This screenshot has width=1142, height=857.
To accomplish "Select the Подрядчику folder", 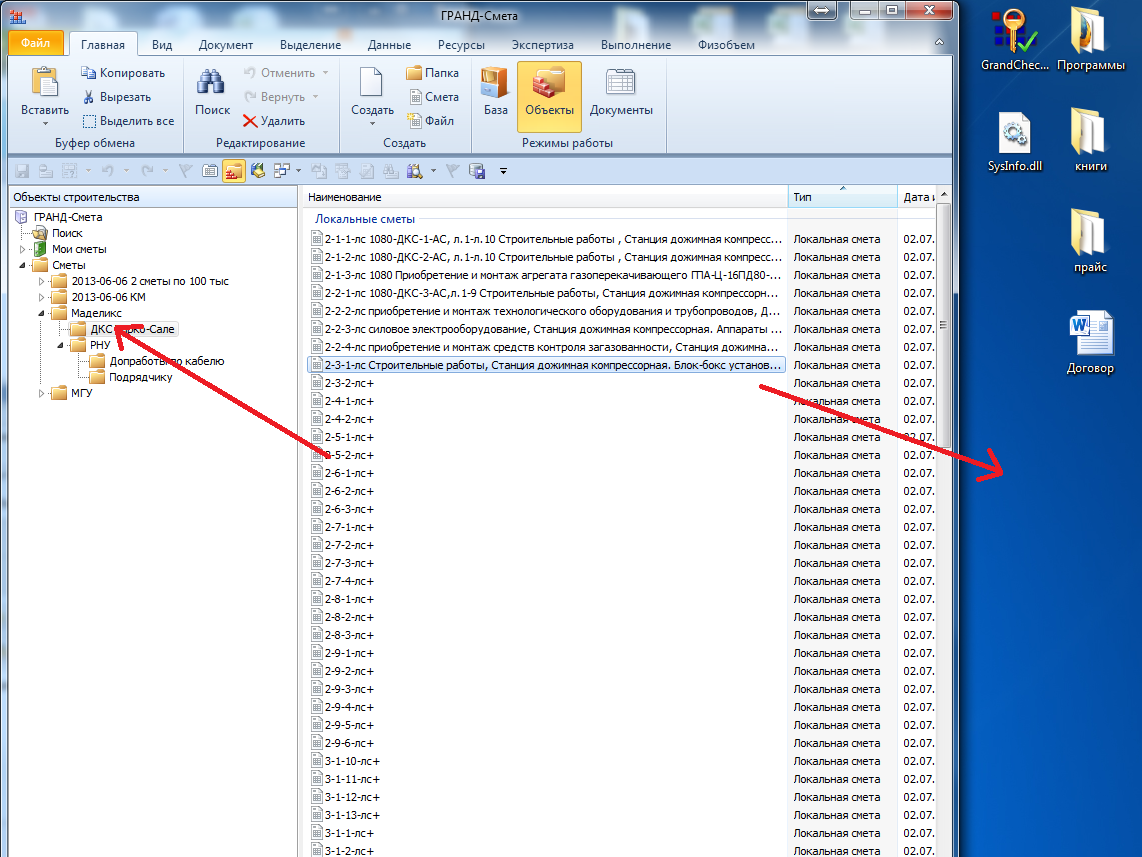I will point(141,377).
